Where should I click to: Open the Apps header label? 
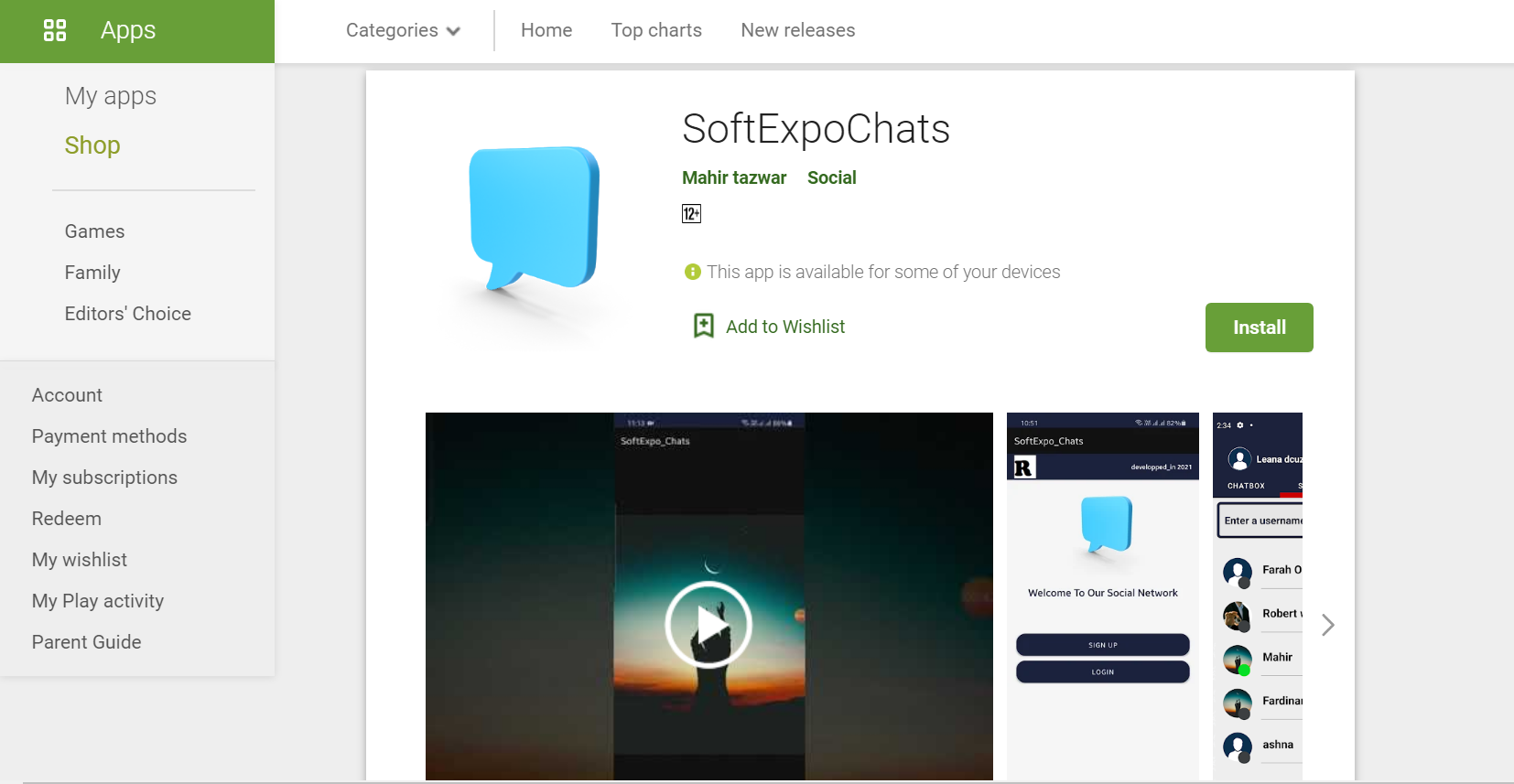[x=128, y=30]
